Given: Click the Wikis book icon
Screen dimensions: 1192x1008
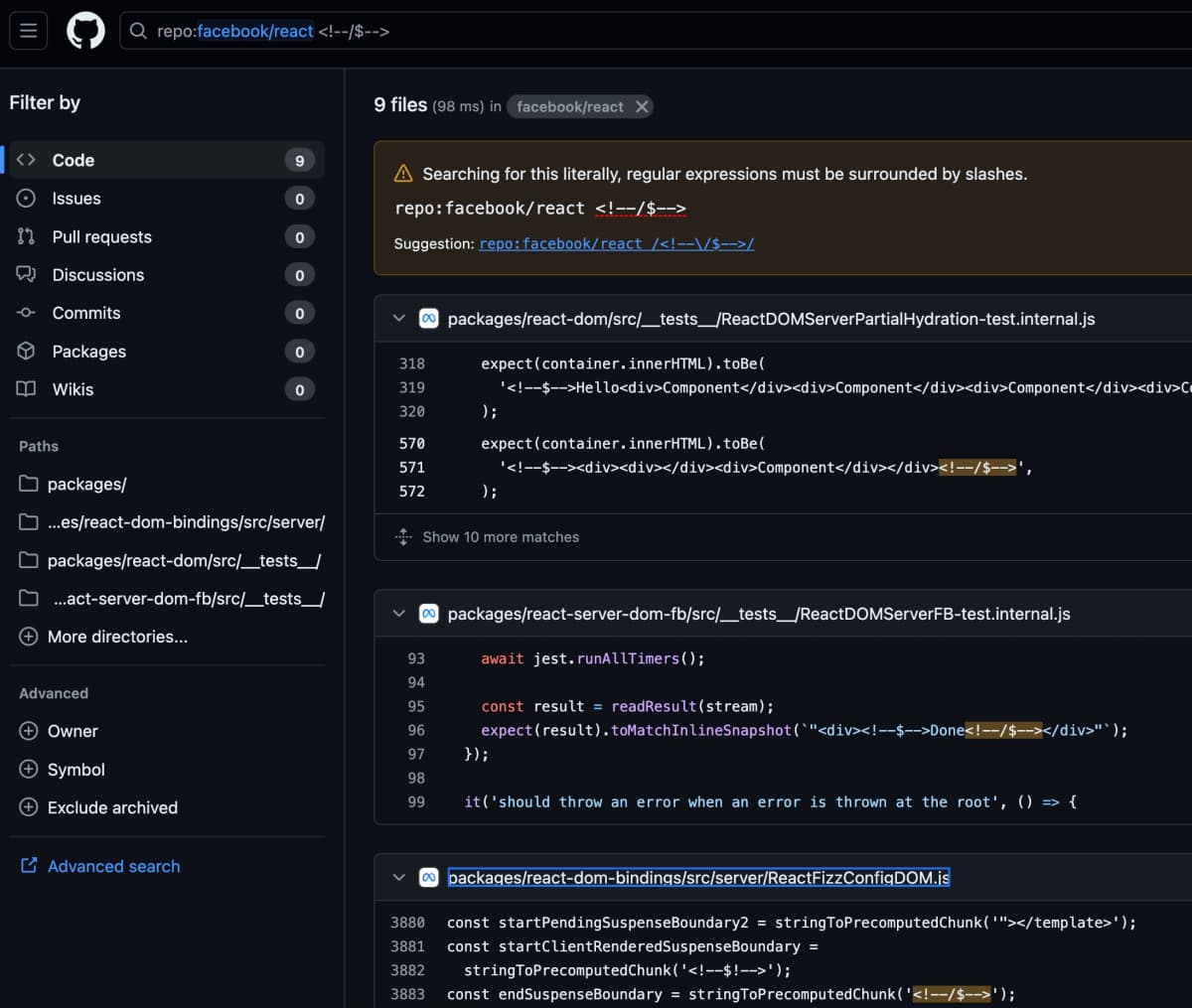Looking at the screenshot, I should pos(27,389).
